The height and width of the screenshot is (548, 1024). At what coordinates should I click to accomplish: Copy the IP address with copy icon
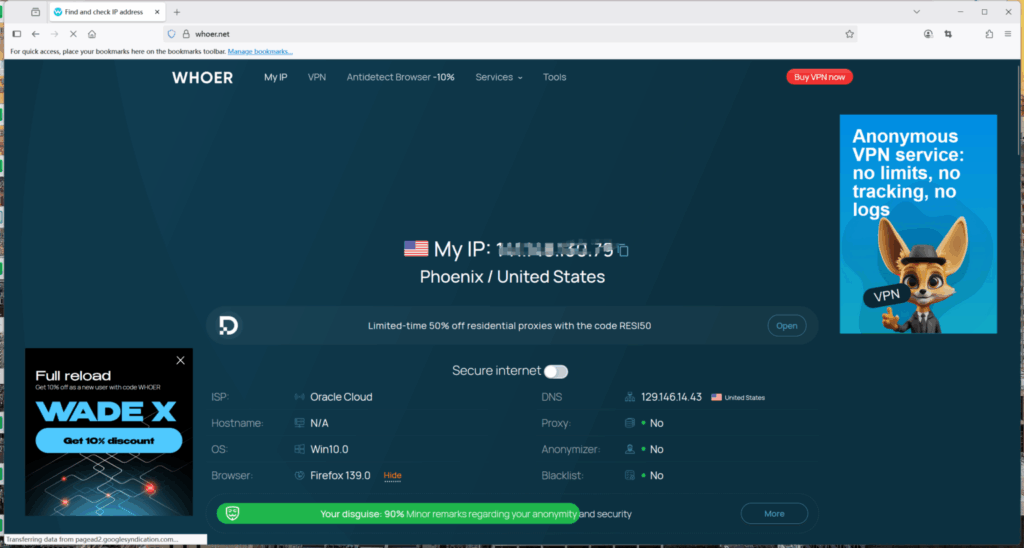click(623, 250)
